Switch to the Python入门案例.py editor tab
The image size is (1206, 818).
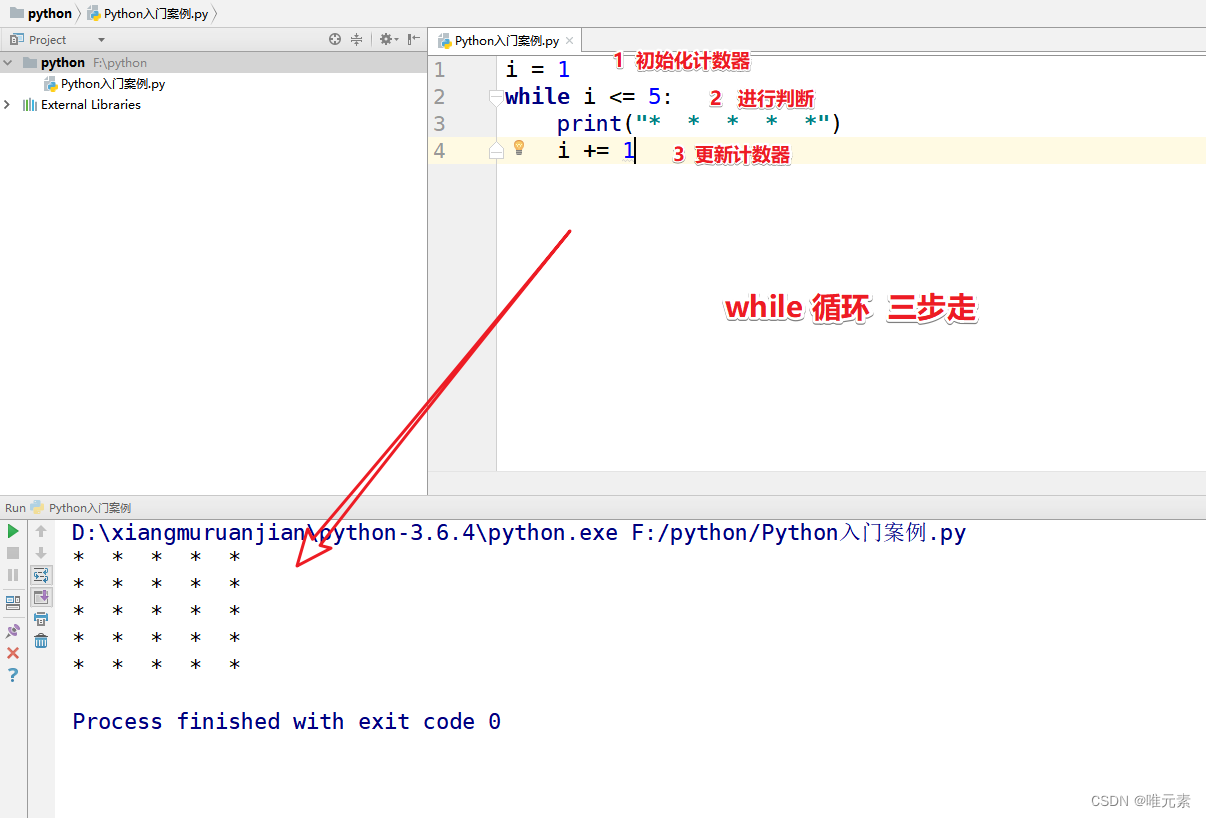coord(505,41)
